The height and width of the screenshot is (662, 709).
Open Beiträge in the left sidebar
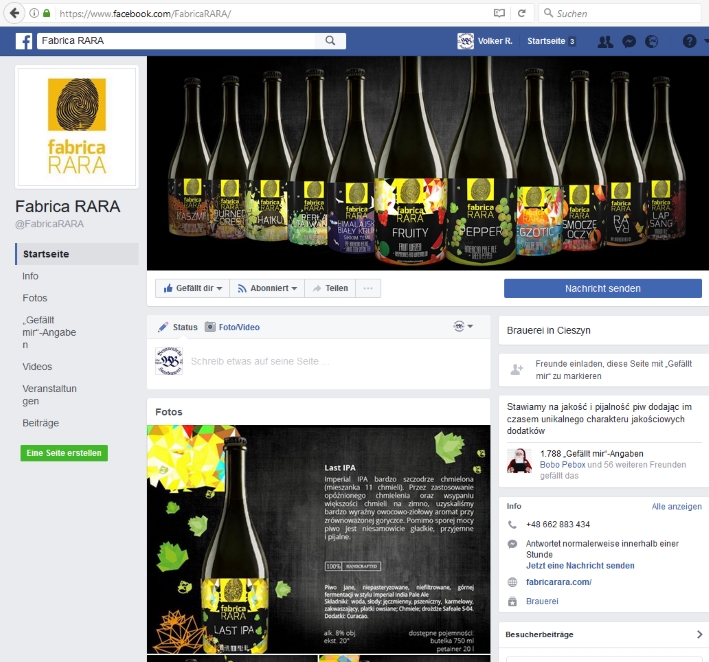41,423
